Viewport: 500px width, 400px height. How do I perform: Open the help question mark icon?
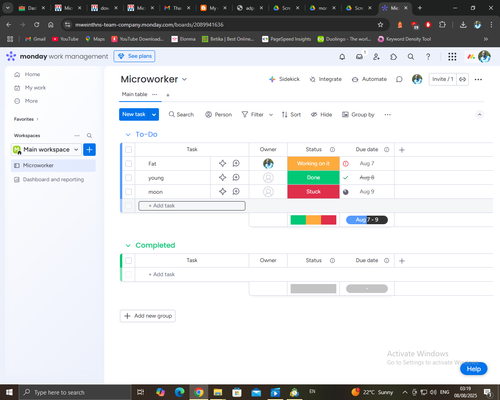(428, 57)
